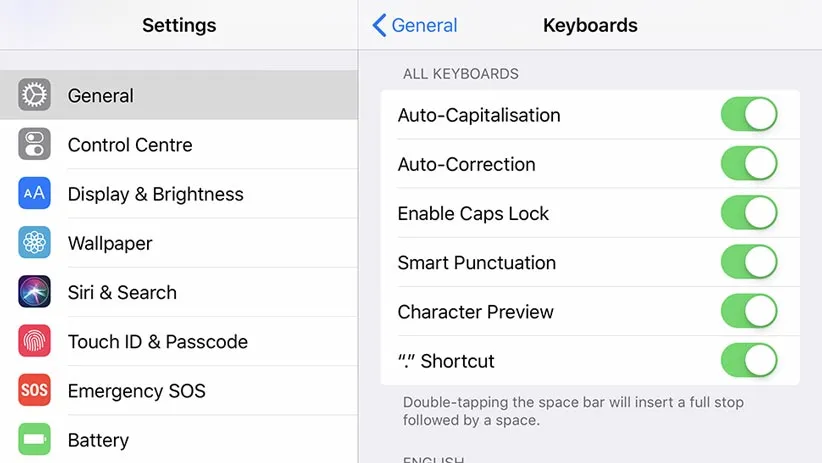Click the General gear icon

[34, 95]
